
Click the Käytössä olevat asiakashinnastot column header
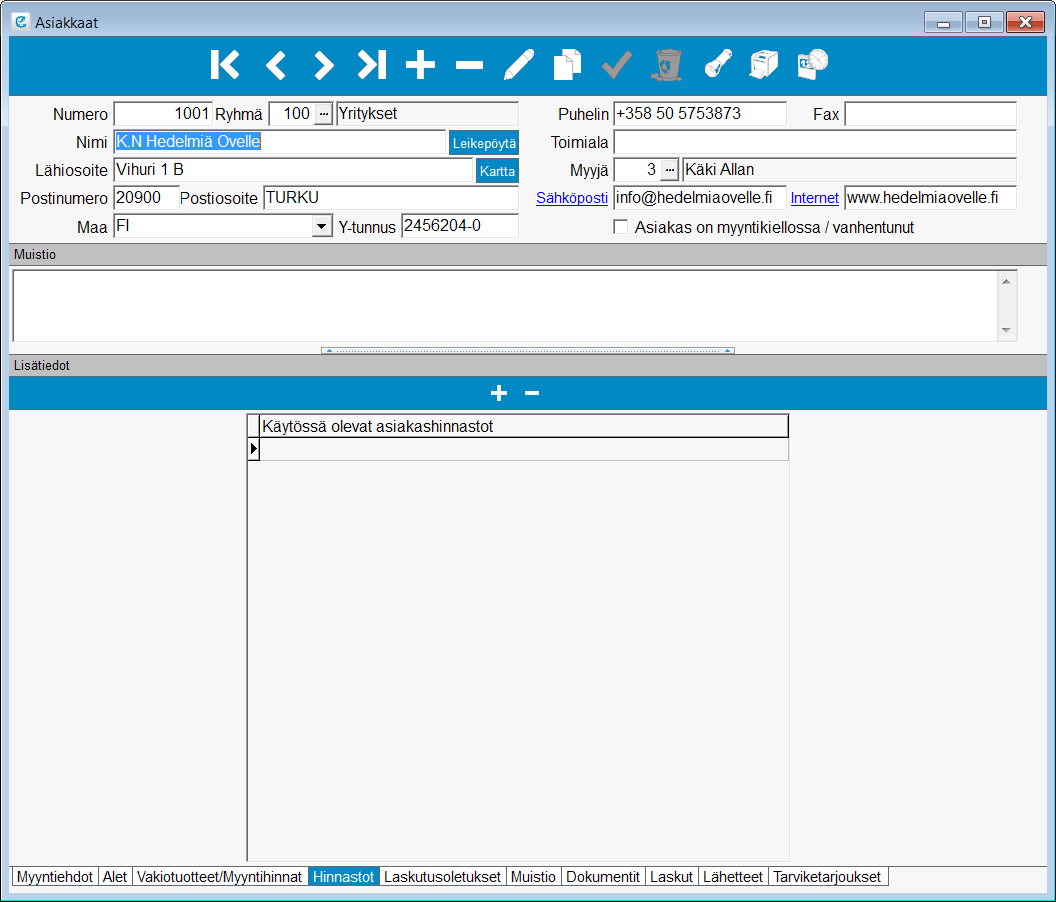523,426
